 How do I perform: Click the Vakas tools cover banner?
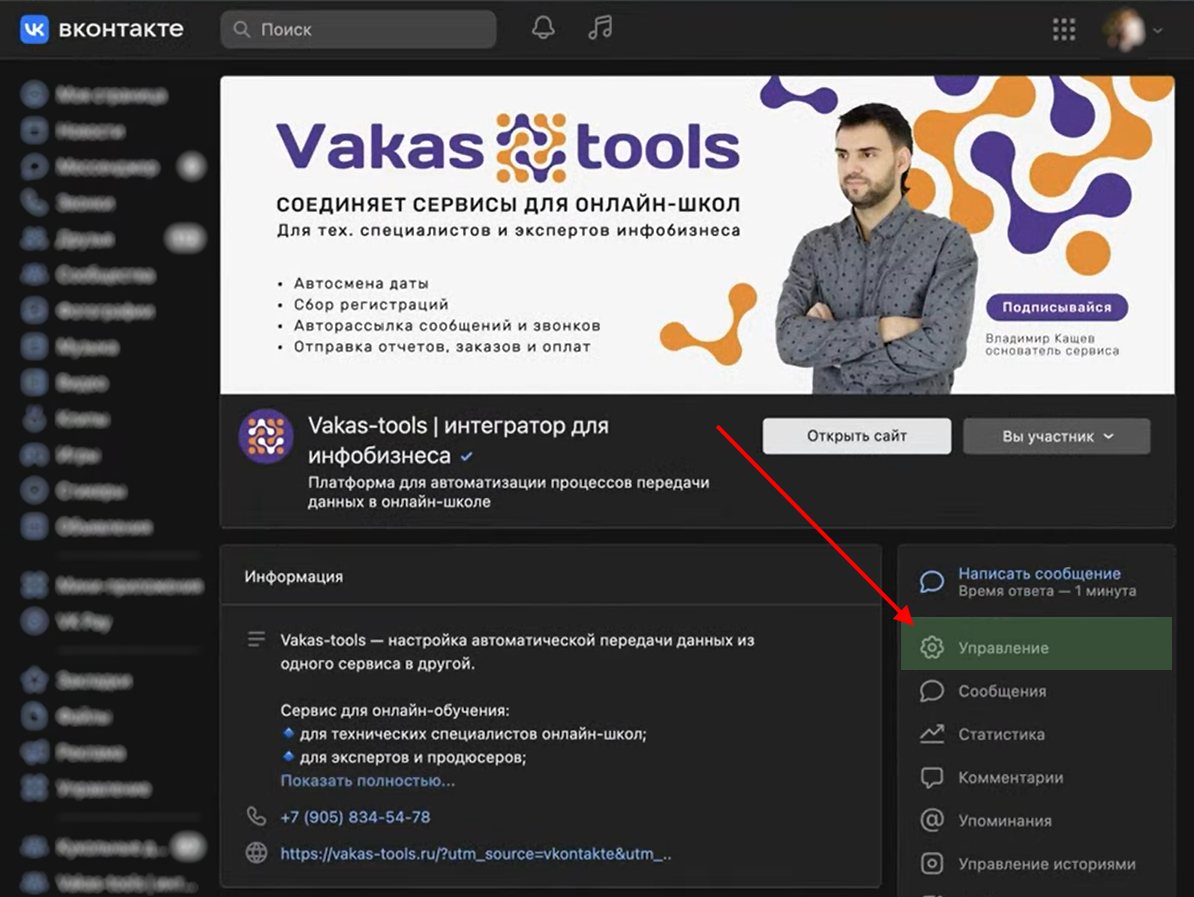(697, 235)
